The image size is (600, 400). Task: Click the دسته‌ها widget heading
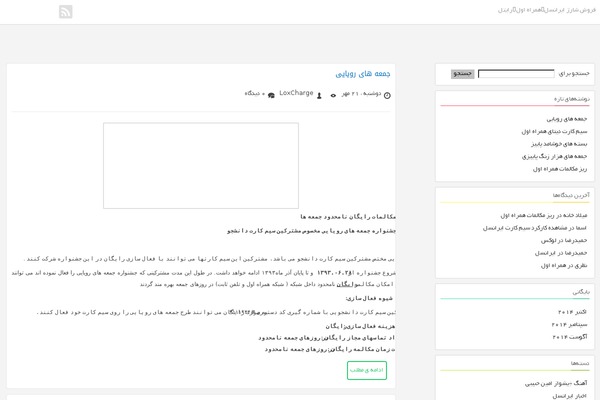tap(580, 363)
